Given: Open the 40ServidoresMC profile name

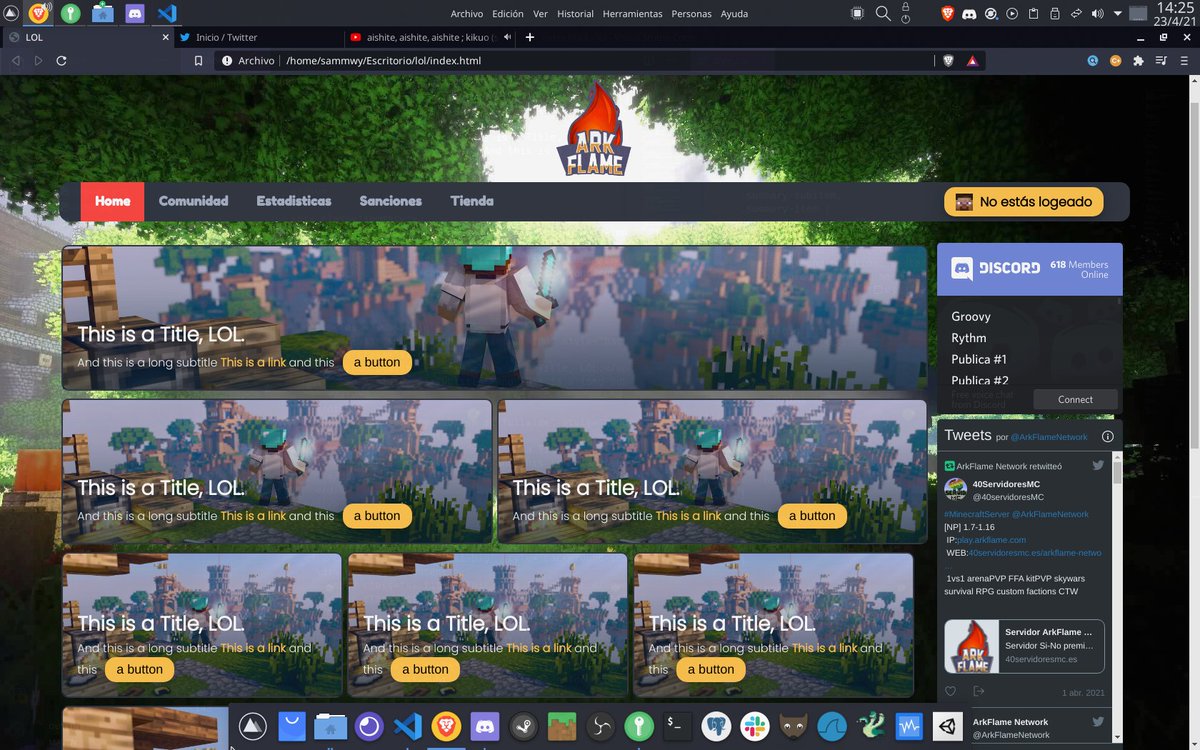Looking at the screenshot, I should click(1006, 484).
